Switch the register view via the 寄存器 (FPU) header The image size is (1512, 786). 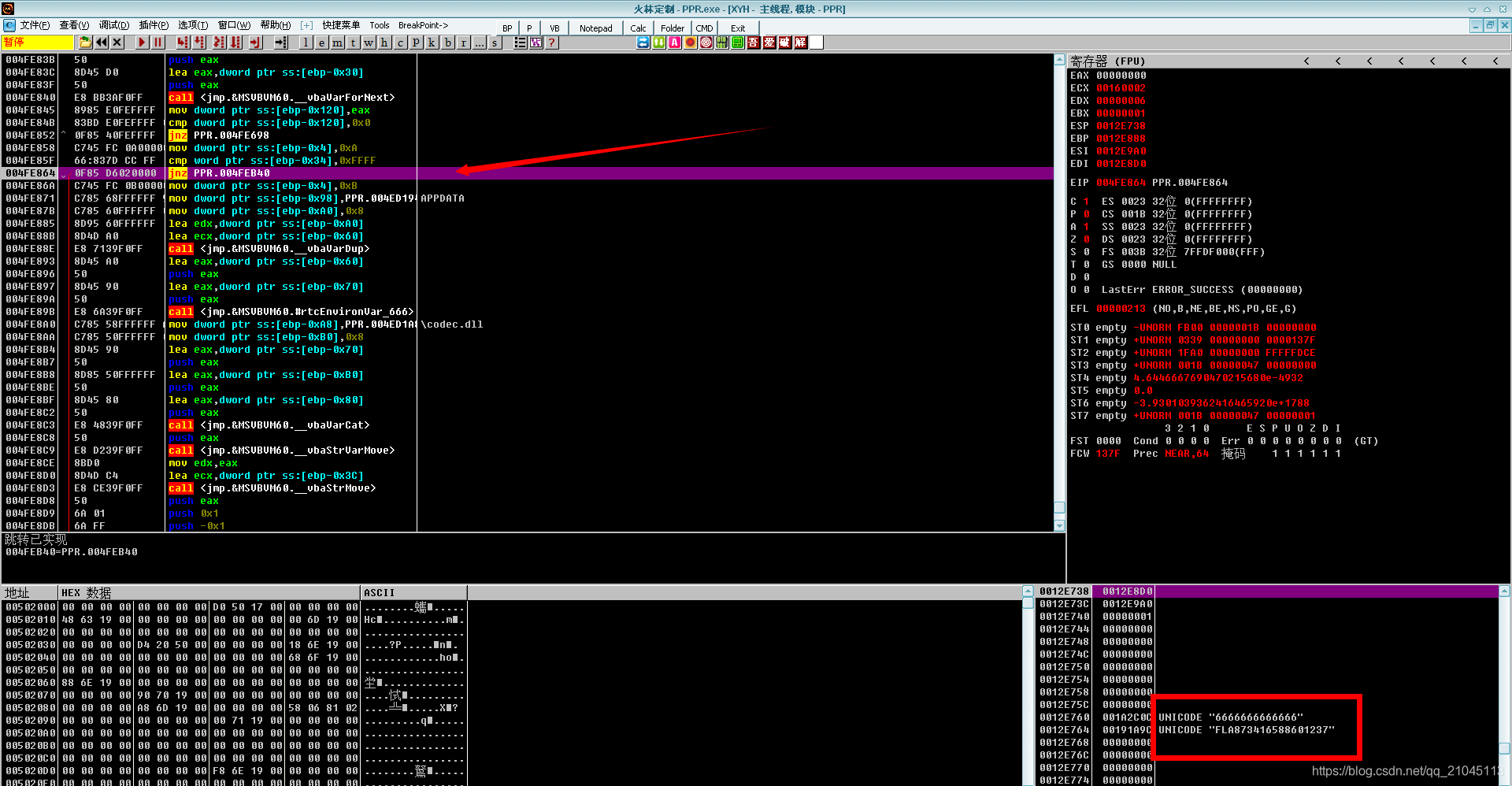[x=1107, y=61]
